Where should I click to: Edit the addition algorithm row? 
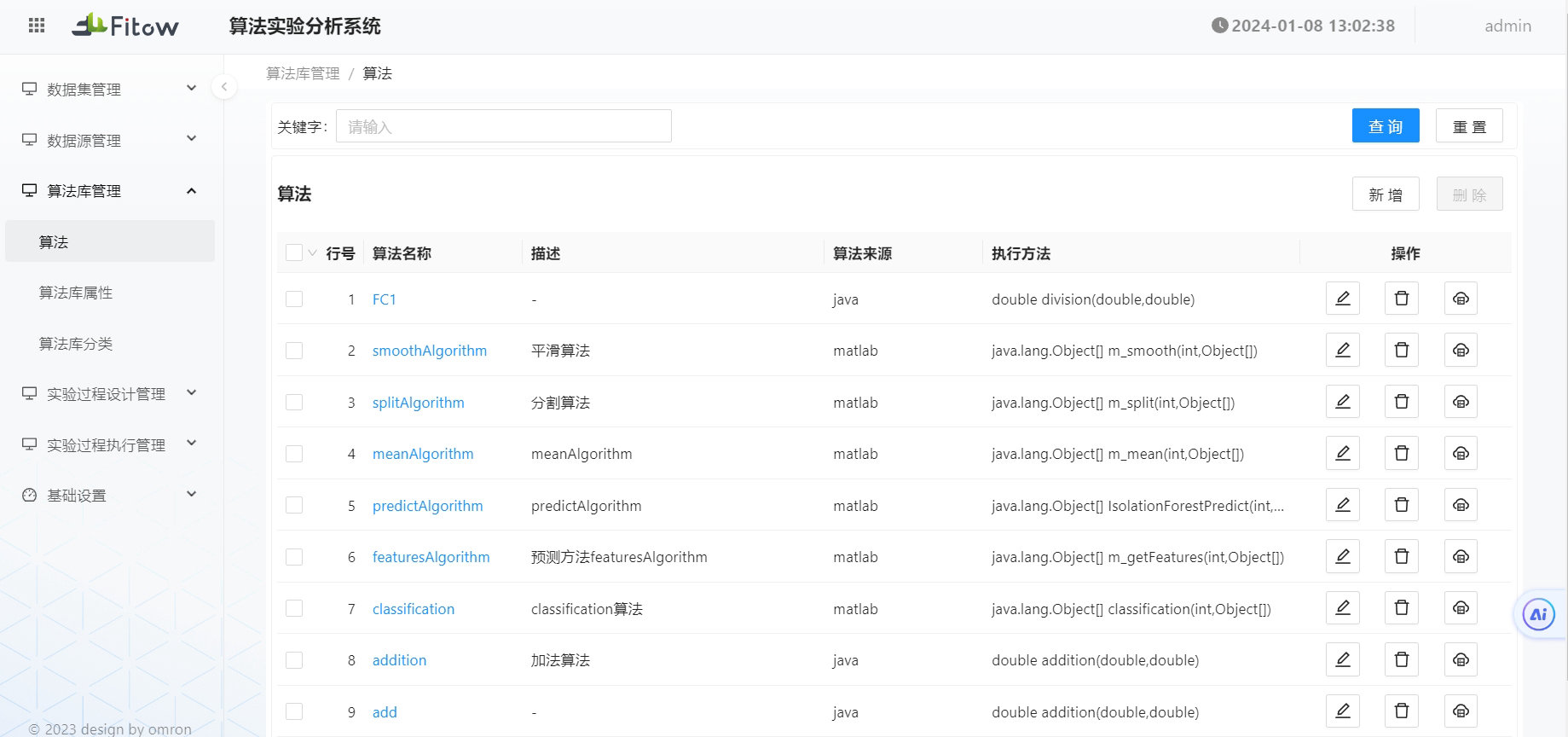(1343, 659)
